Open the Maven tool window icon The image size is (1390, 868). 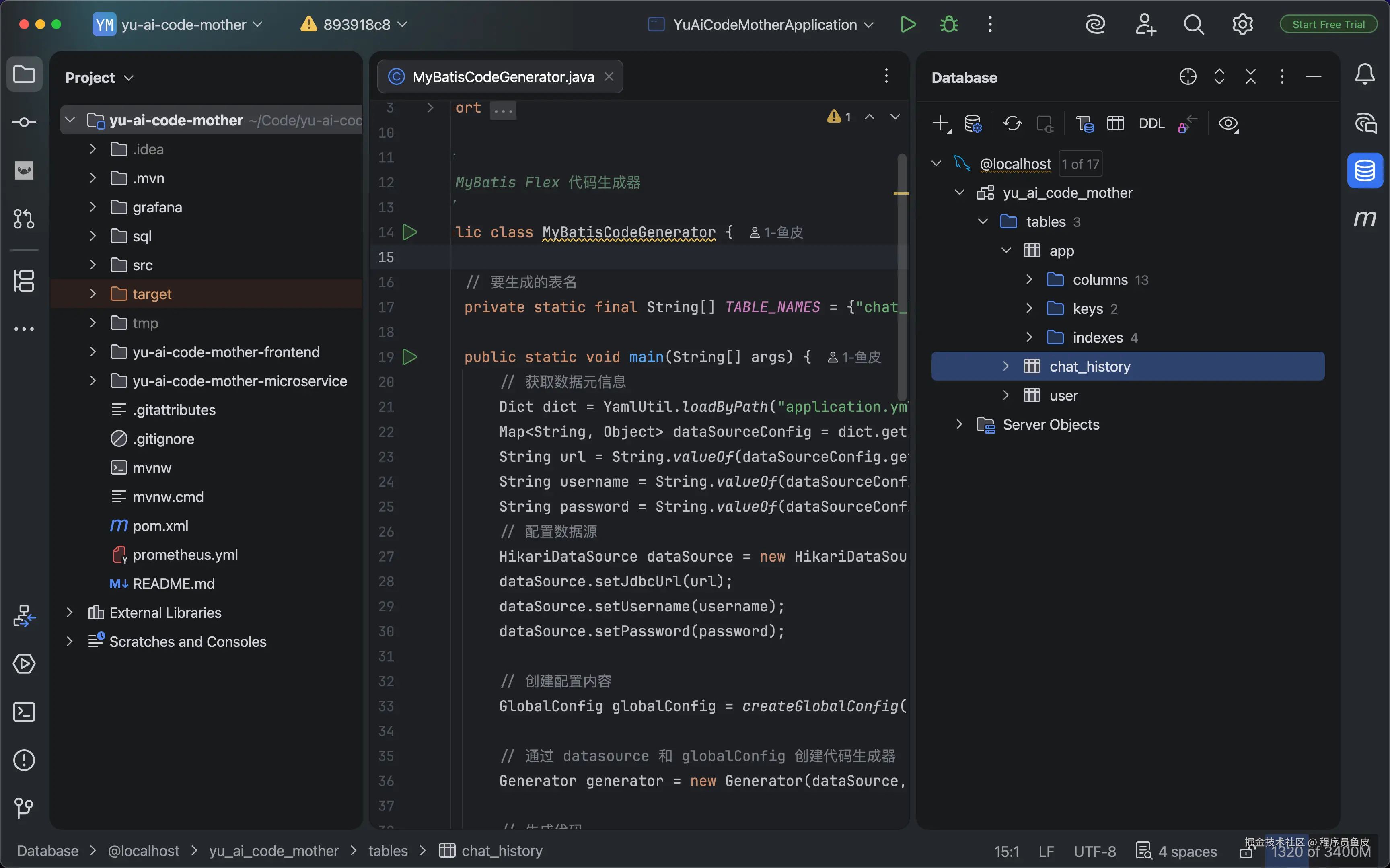[1364, 219]
